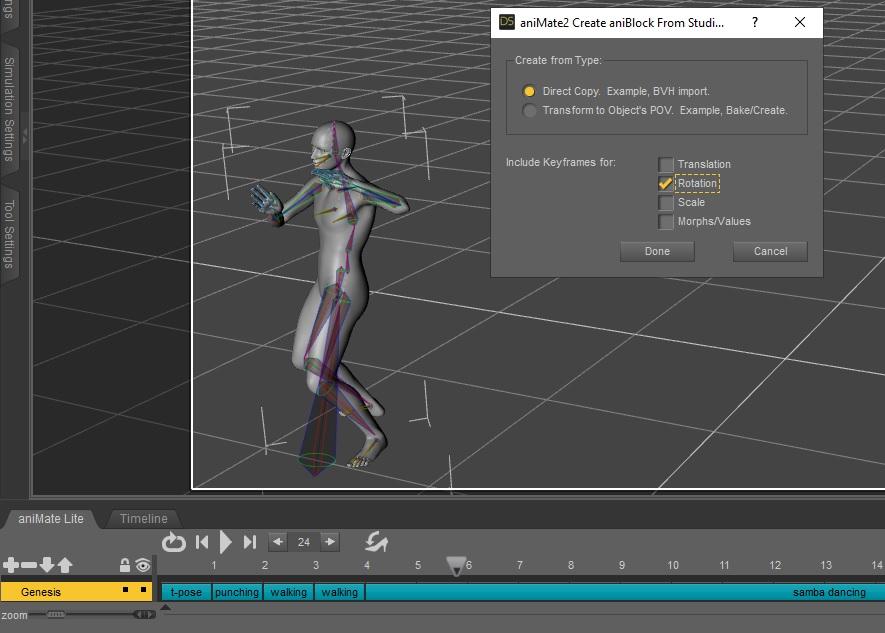Move the track up with the arrow icon

tap(65, 566)
